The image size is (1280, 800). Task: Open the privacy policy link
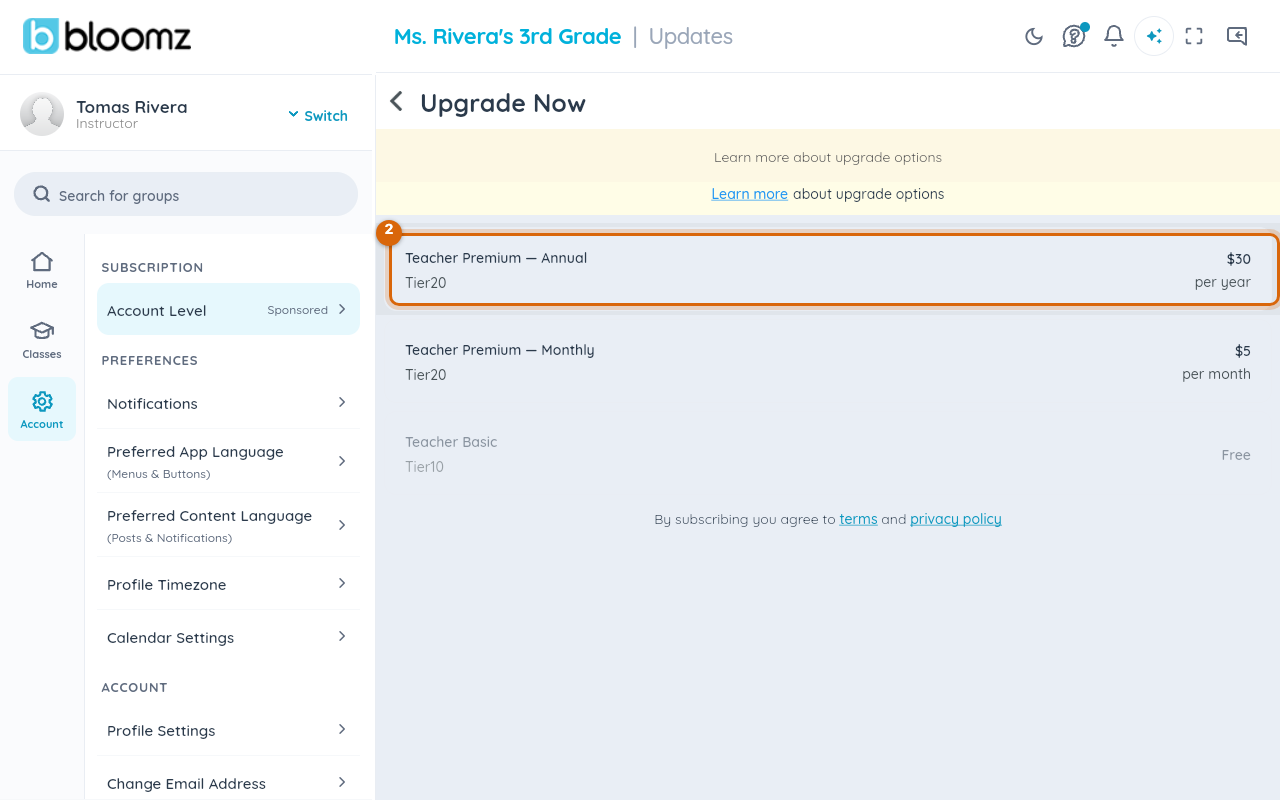tap(956, 519)
